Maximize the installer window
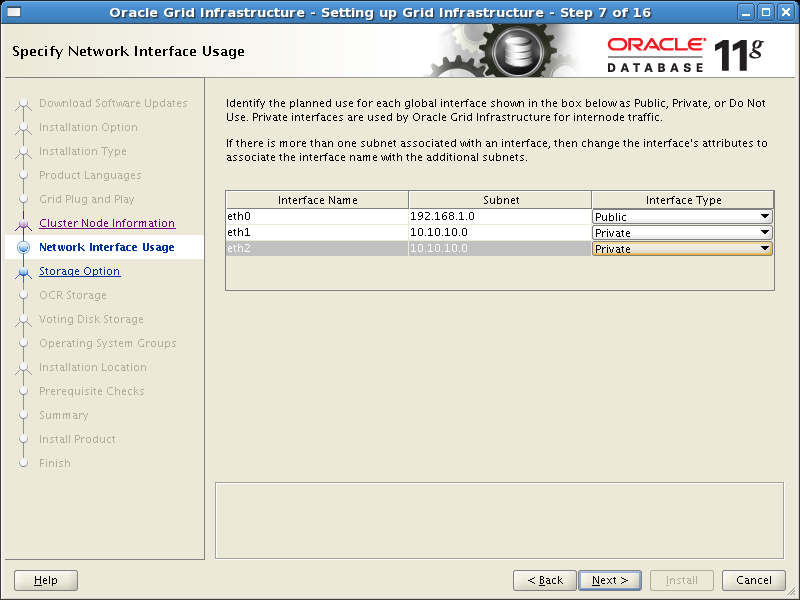The width and height of the screenshot is (800, 600). click(x=766, y=12)
